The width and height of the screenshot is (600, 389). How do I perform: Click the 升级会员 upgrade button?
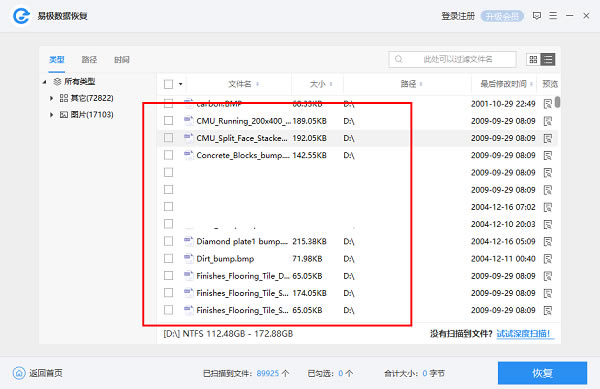pyautogui.click(x=502, y=16)
